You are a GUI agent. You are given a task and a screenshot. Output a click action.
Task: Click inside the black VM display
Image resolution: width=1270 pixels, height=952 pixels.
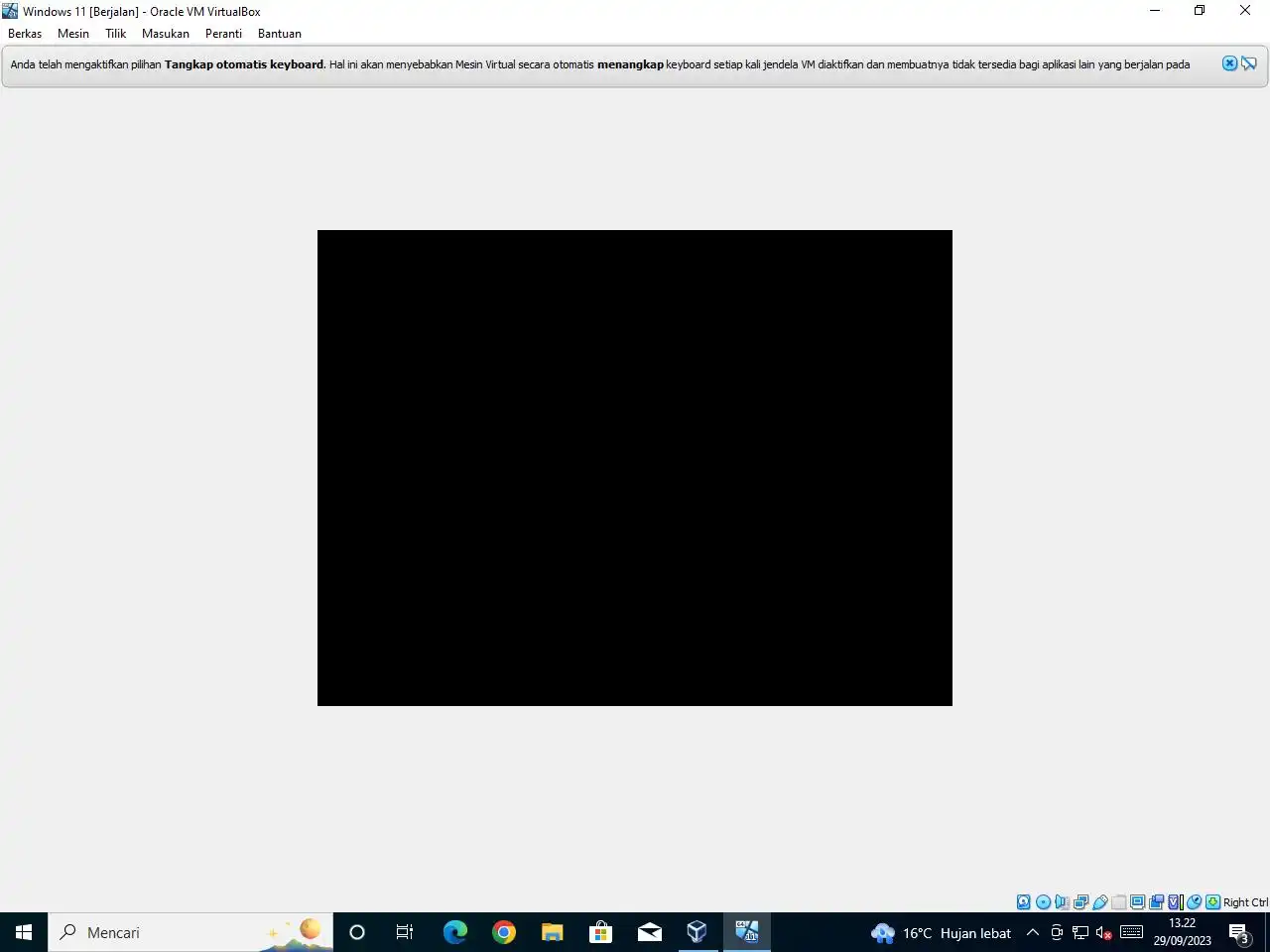tap(635, 468)
